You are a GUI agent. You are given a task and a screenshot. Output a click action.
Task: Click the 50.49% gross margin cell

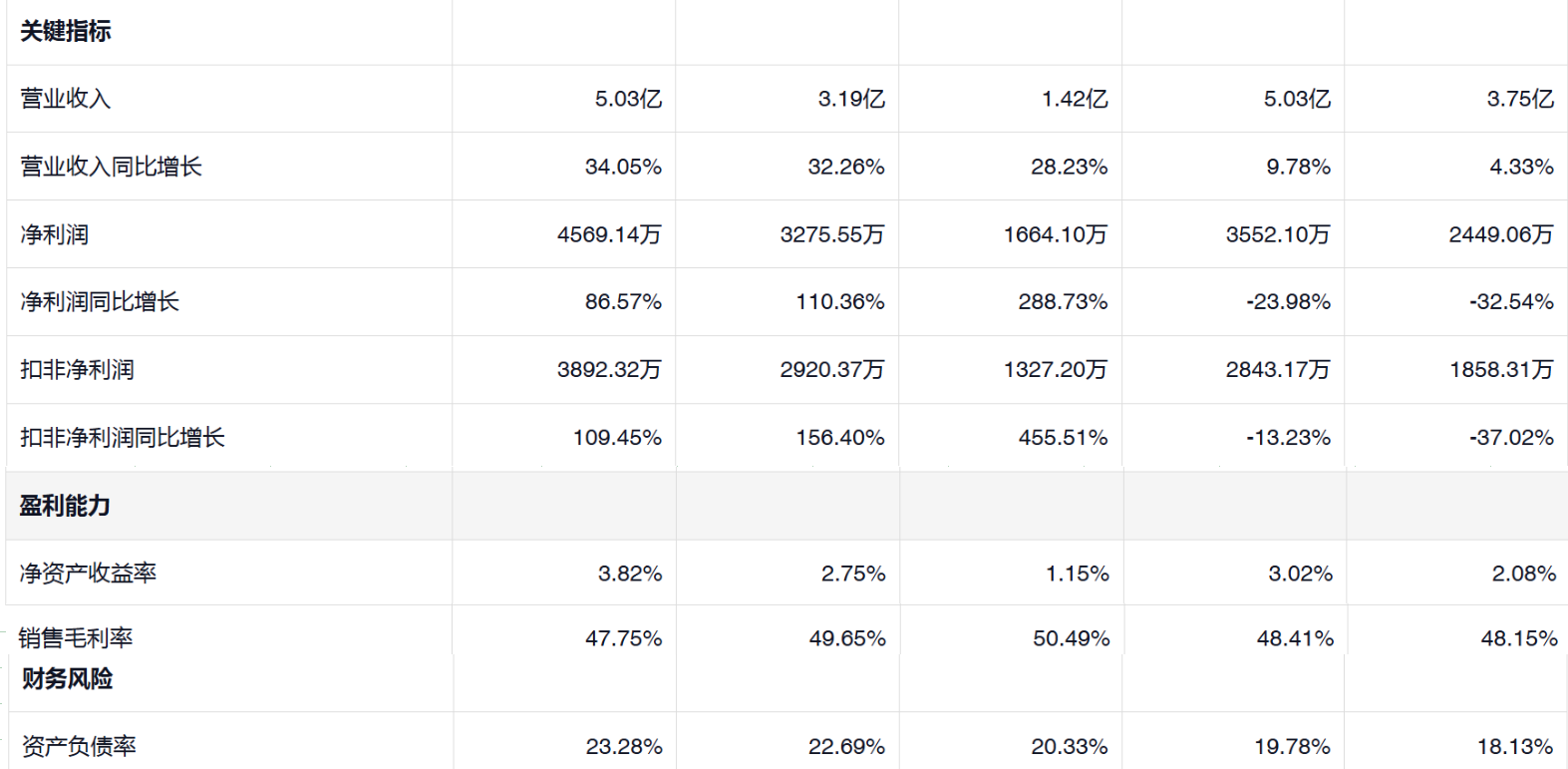click(x=1071, y=638)
